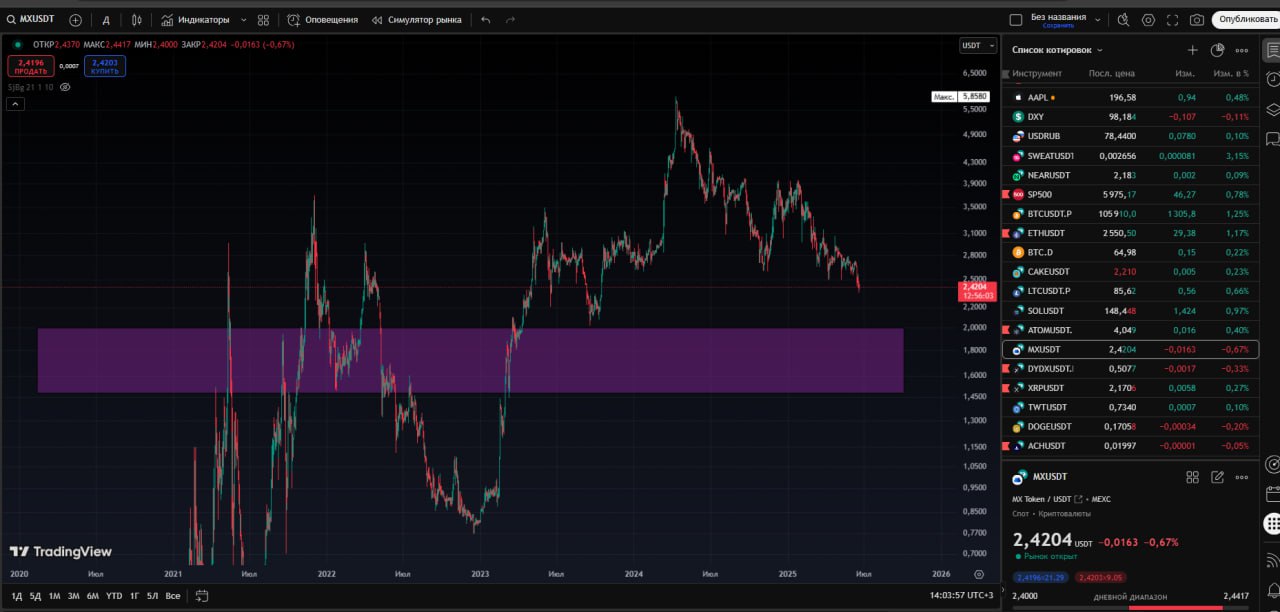The height and width of the screenshot is (612, 1280).
Task: Set chart range to 6М
Action: click(92, 596)
